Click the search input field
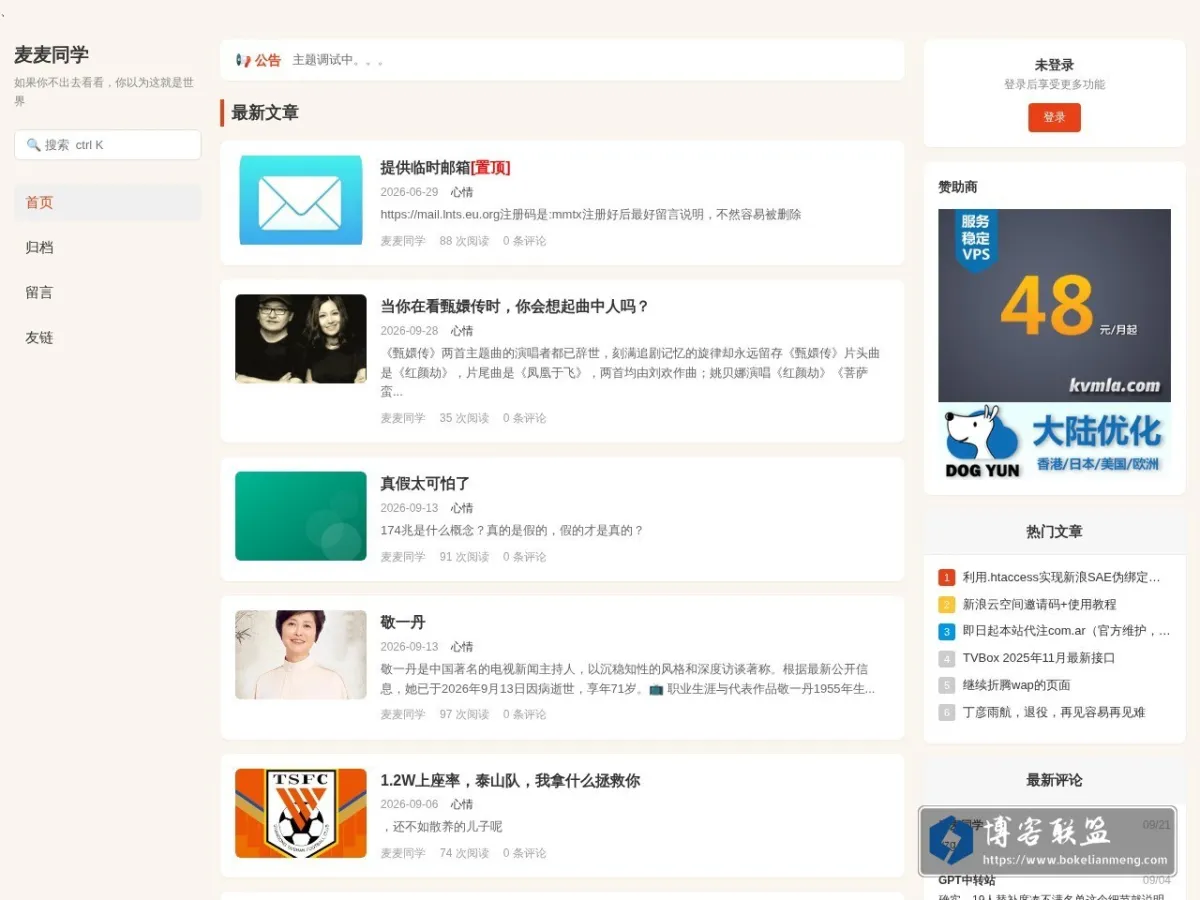 click(x=108, y=145)
